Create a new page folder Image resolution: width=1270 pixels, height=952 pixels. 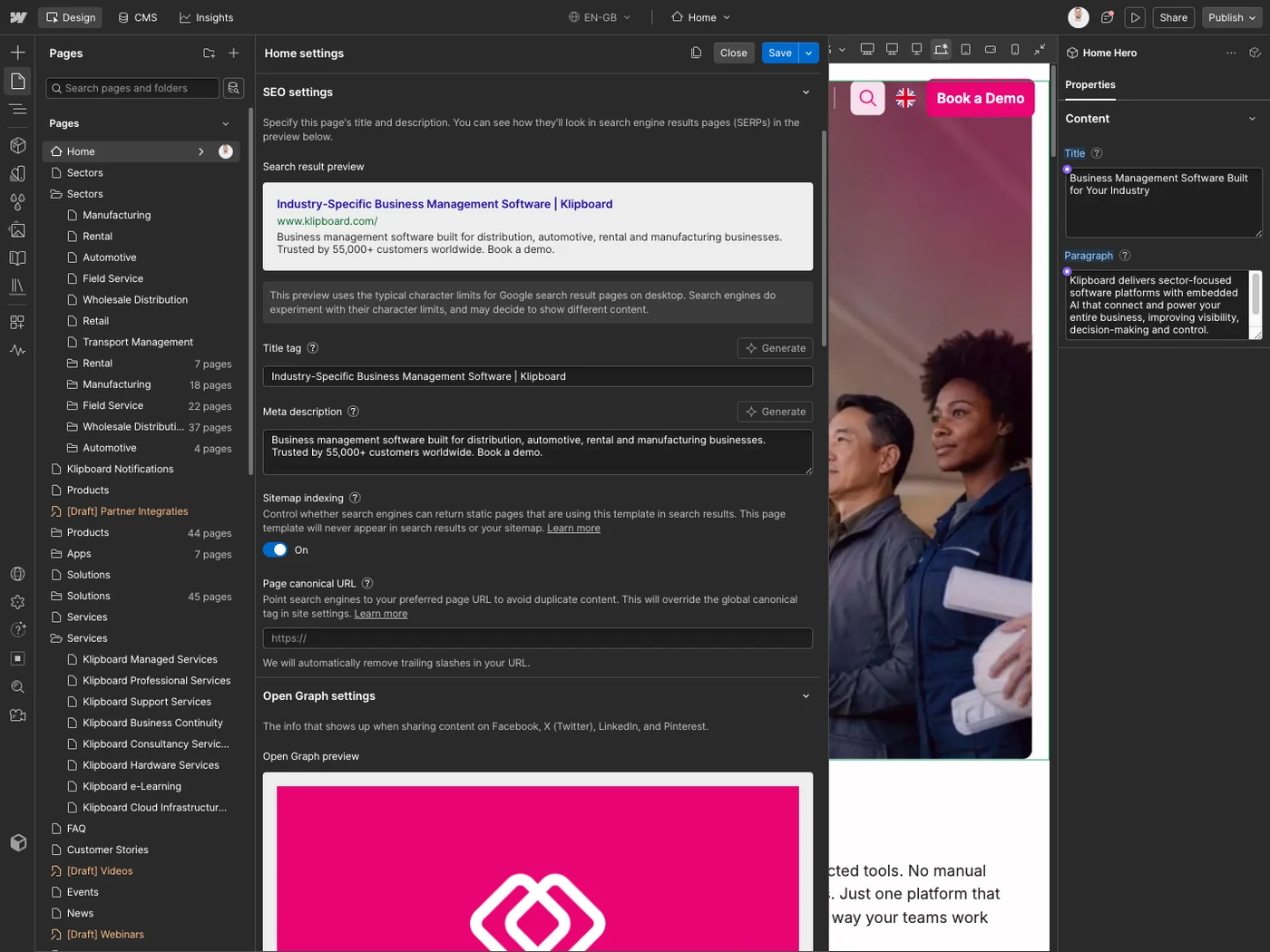pyautogui.click(x=210, y=53)
